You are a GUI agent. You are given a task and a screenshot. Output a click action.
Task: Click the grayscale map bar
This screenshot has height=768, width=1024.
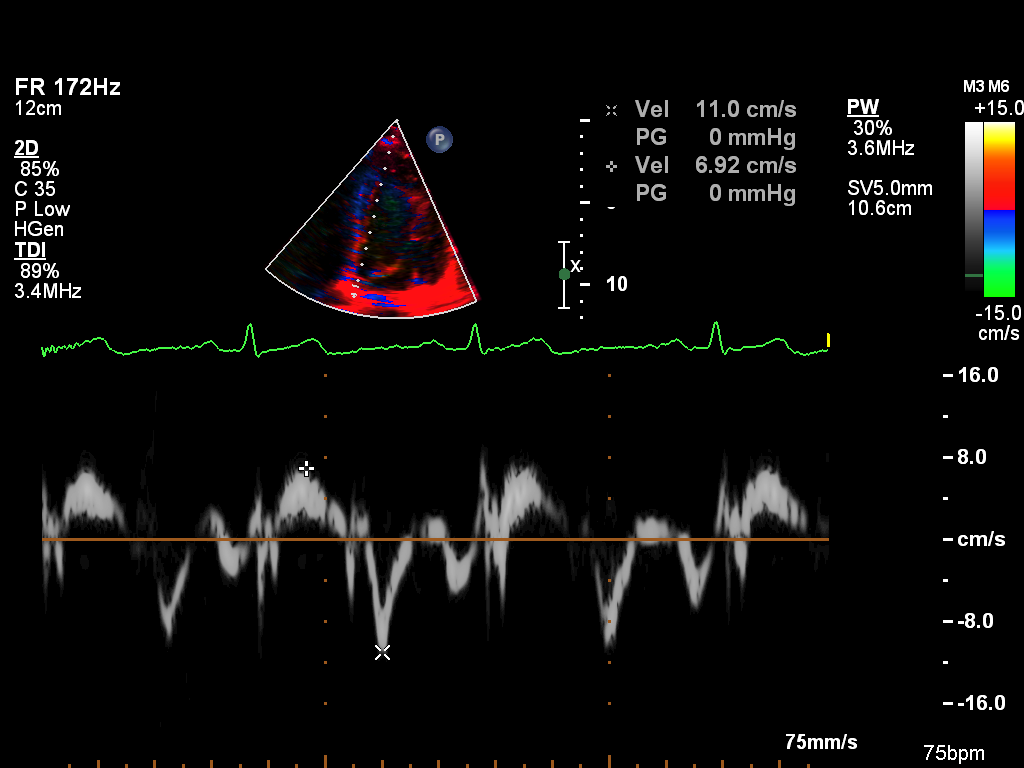(973, 210)
